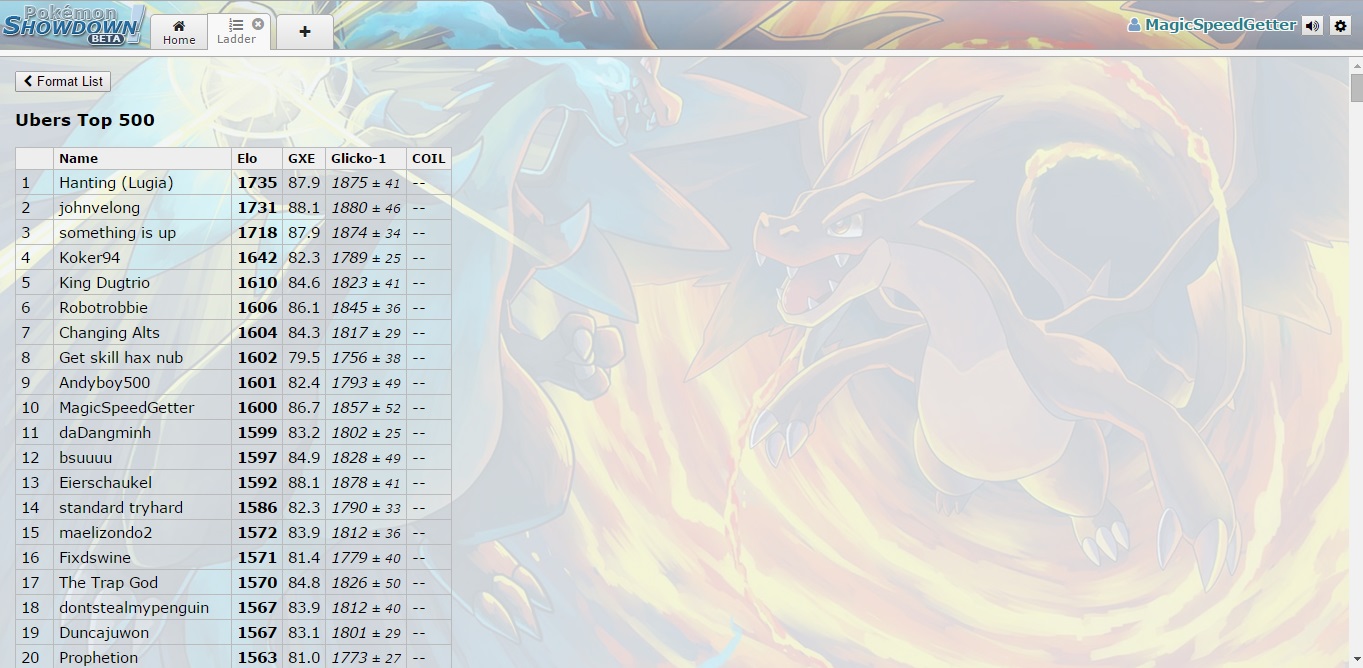1363x668 pixels.
Task: Select player Andyboy500
Action: (104, 383)
